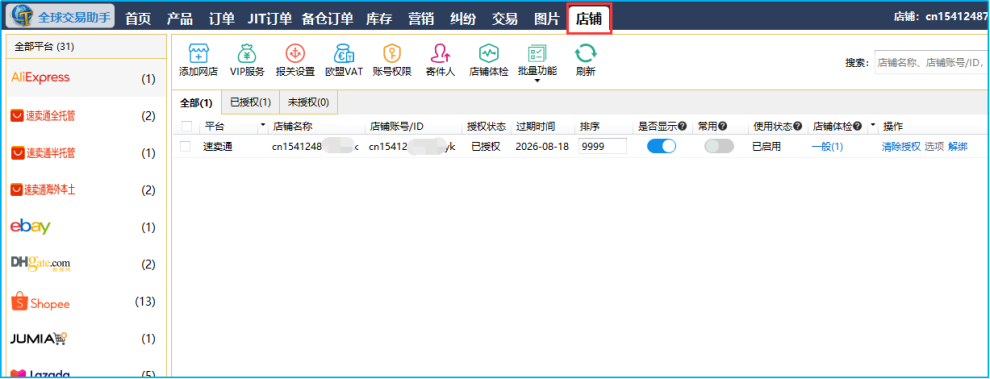The image size is (990, 379).
Task: Open the 首页 menu
Action: coord(138,19)
